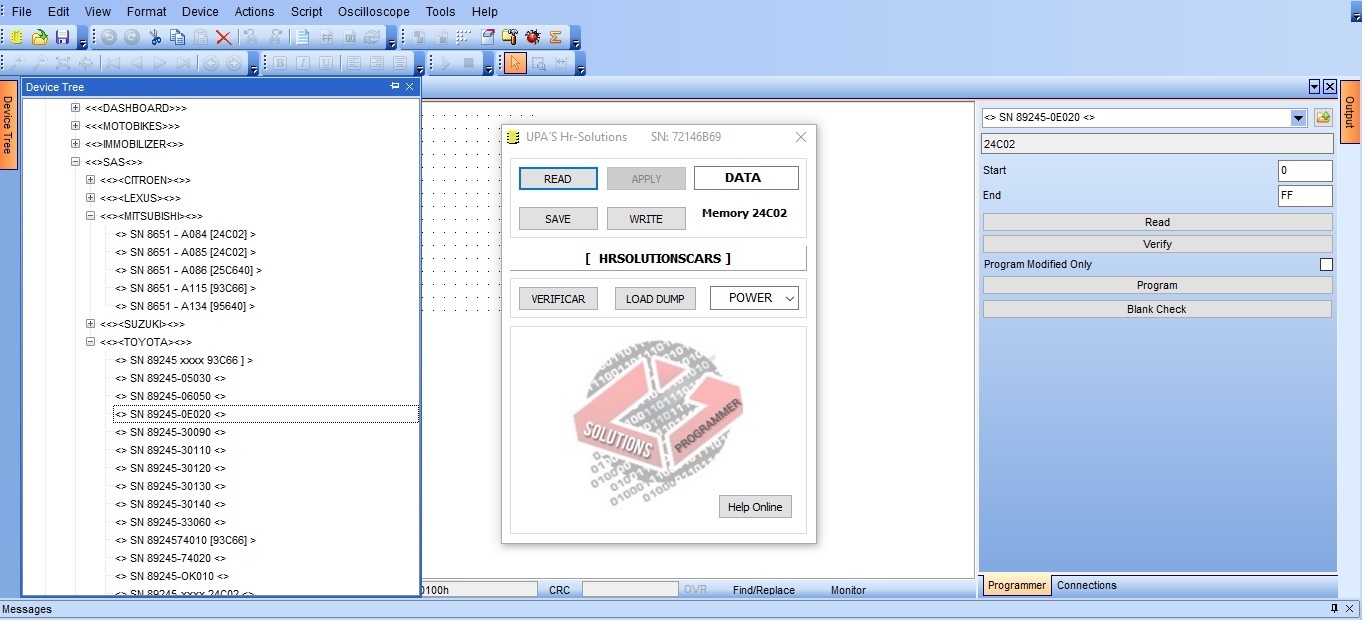Open the Oscilloscope menu
Image resolution: width=1366 pixels, height=620 pixels.
[373, 12]
